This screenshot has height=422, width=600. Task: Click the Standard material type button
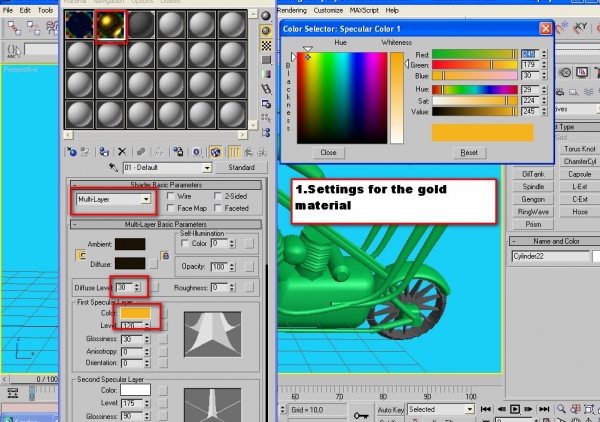[x=241, y=168]
